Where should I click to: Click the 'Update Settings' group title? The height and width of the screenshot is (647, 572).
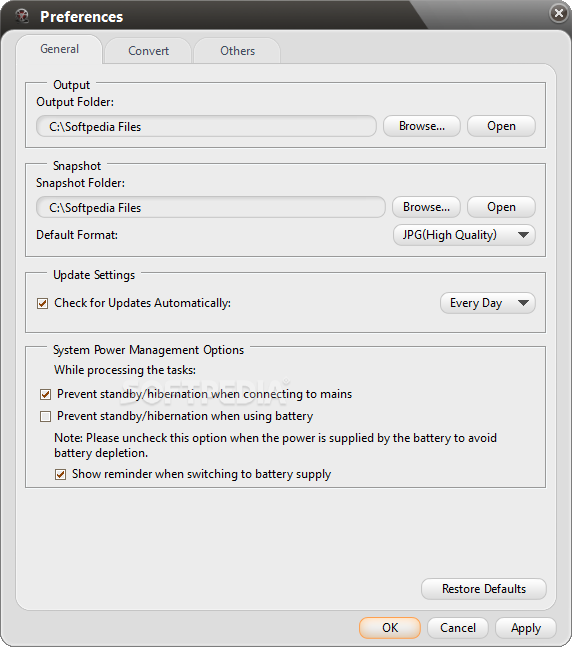pos(94,275)
